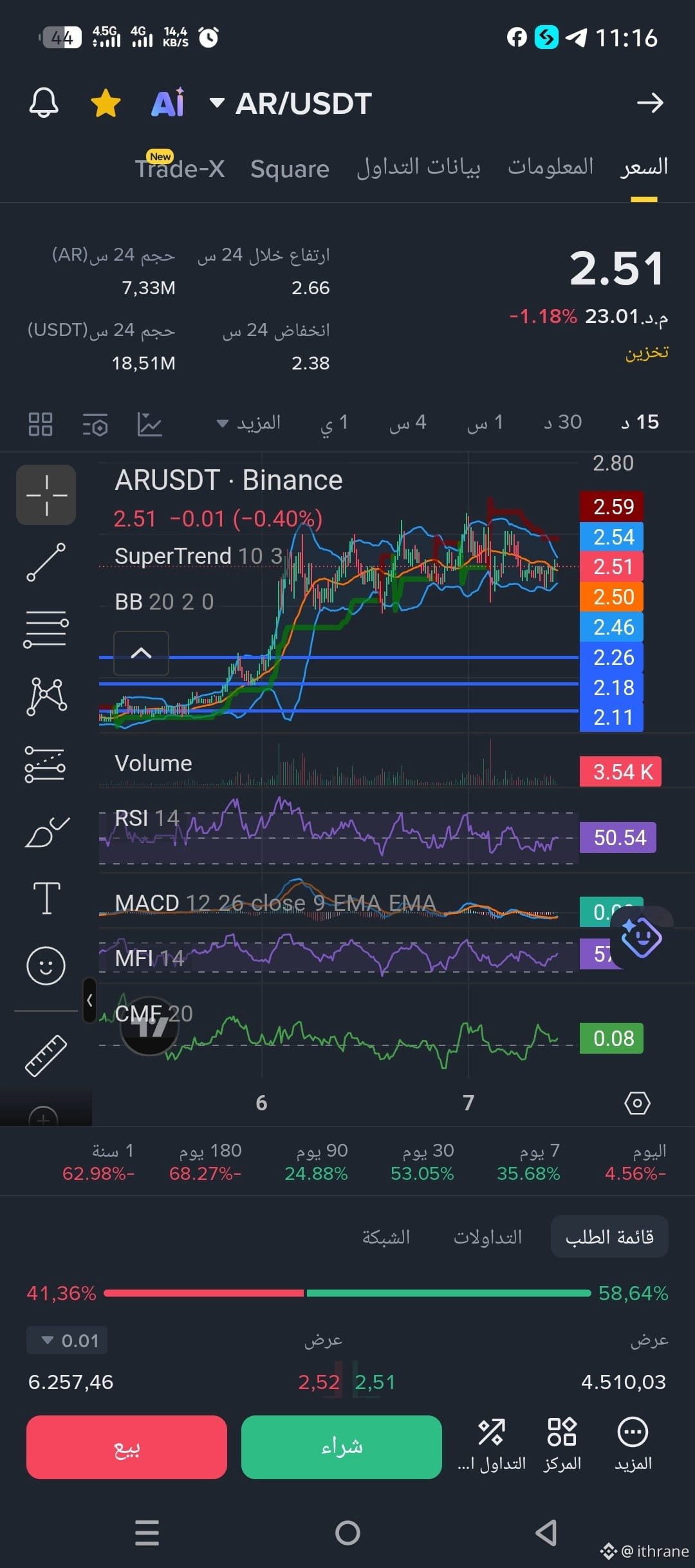695x1568 pixels.
Task: Collapse the indicator legend chevron
Action: click(x=141, y=653)
